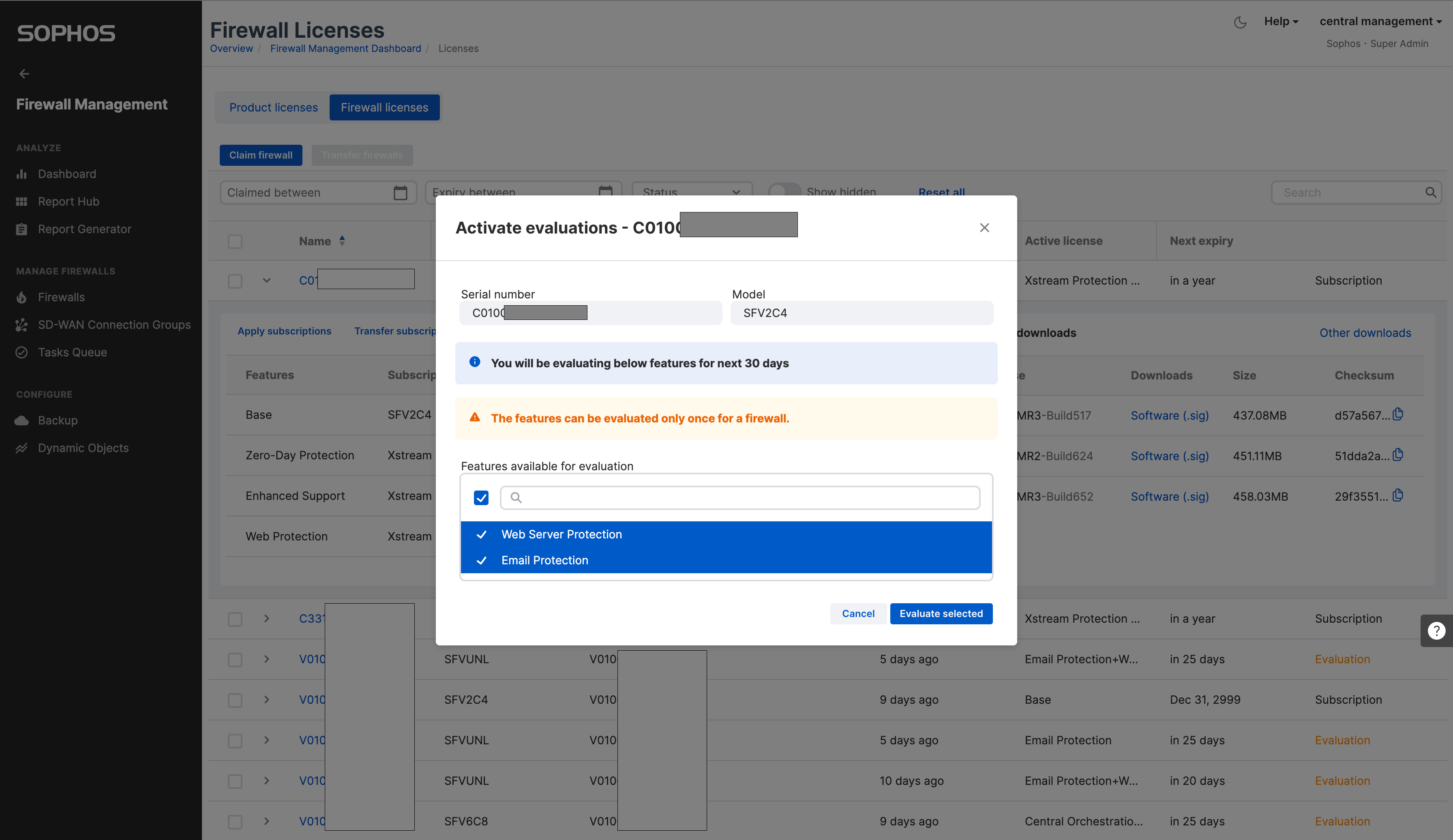Image resolution: width=1453 pixels, height=840 pixels.
Task: Switch to Product licenses tab
Action: pyautogui.click(x=273, y=107)
